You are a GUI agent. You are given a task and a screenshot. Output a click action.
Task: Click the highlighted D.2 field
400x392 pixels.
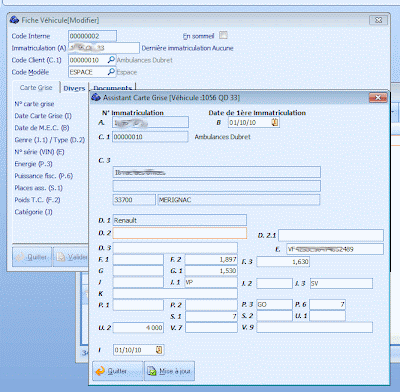(180, 233)
